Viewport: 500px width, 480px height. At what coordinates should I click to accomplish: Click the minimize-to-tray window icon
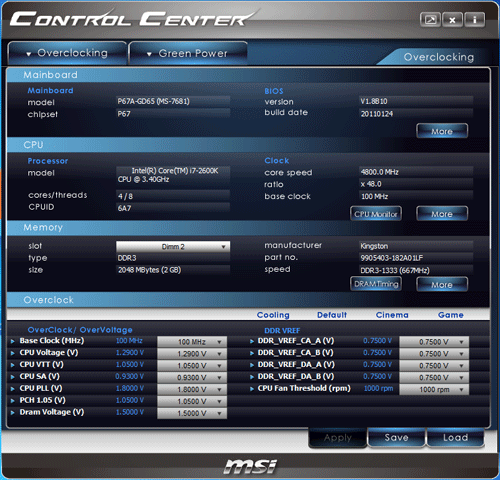(x=430, y=20)
